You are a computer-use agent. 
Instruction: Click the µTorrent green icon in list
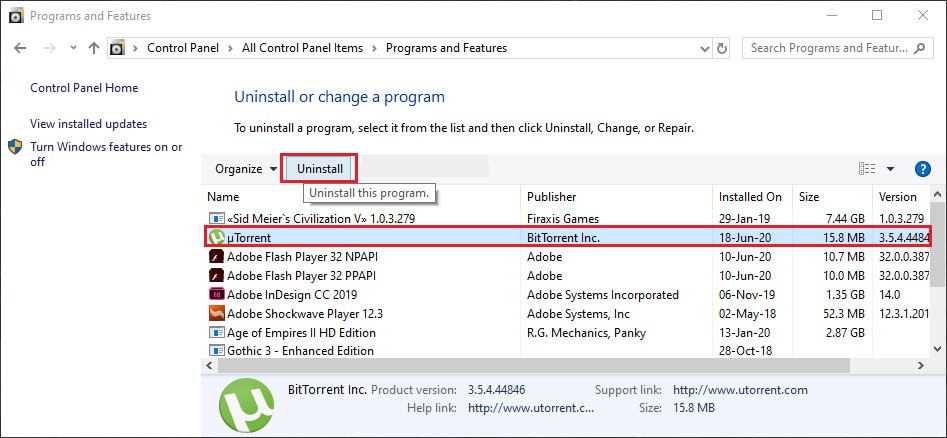coord(216,237)
